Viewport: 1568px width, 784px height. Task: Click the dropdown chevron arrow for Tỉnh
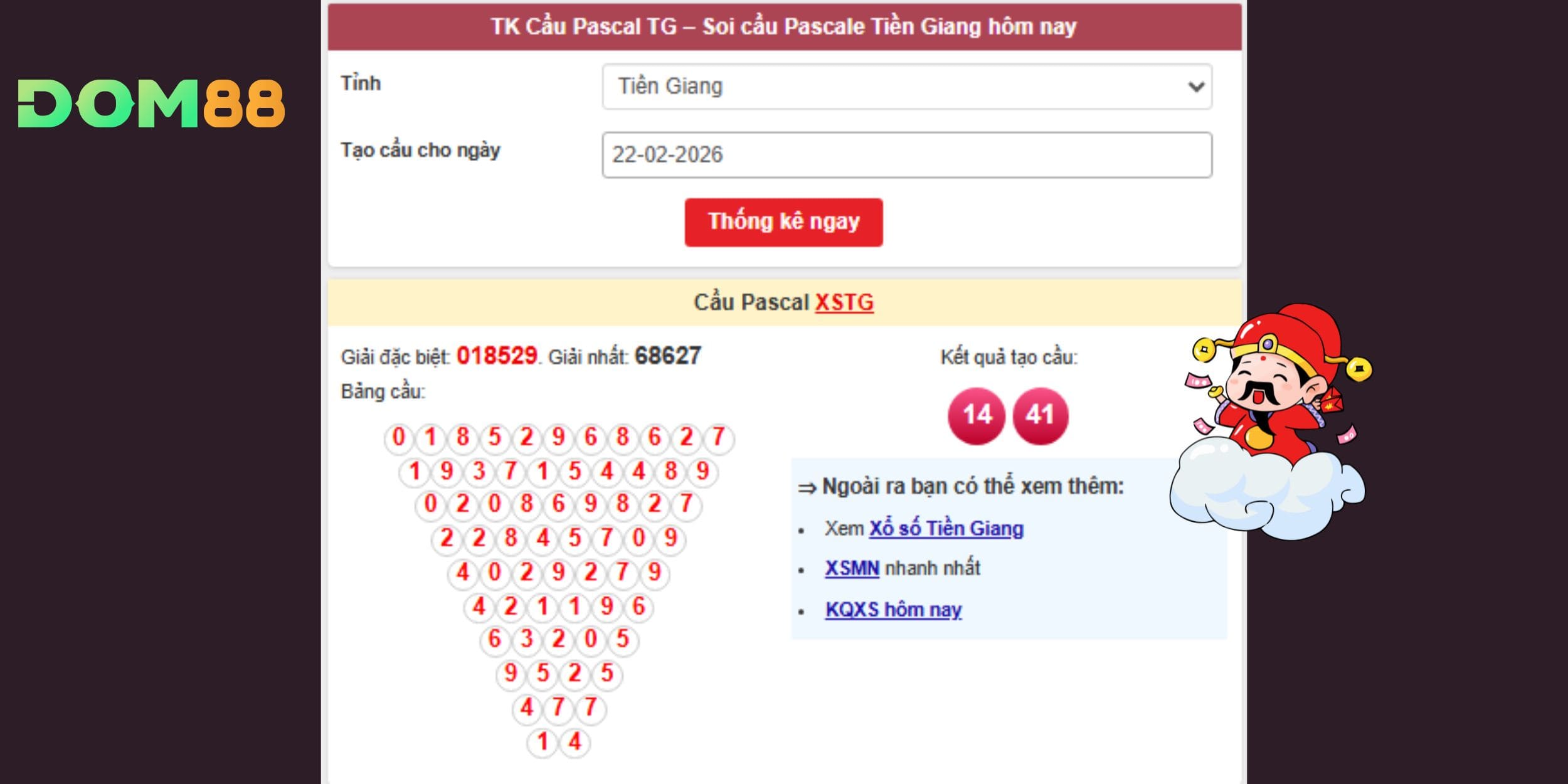click(1196, 87)
